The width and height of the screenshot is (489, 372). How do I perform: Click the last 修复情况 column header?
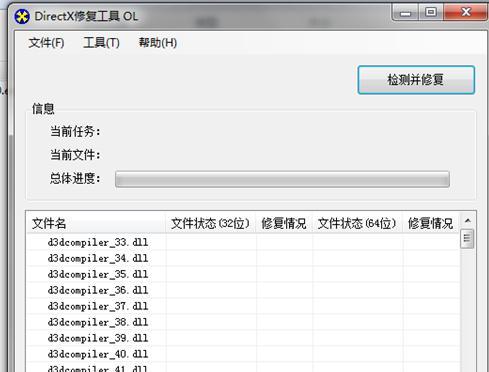(x=431, y=223)
